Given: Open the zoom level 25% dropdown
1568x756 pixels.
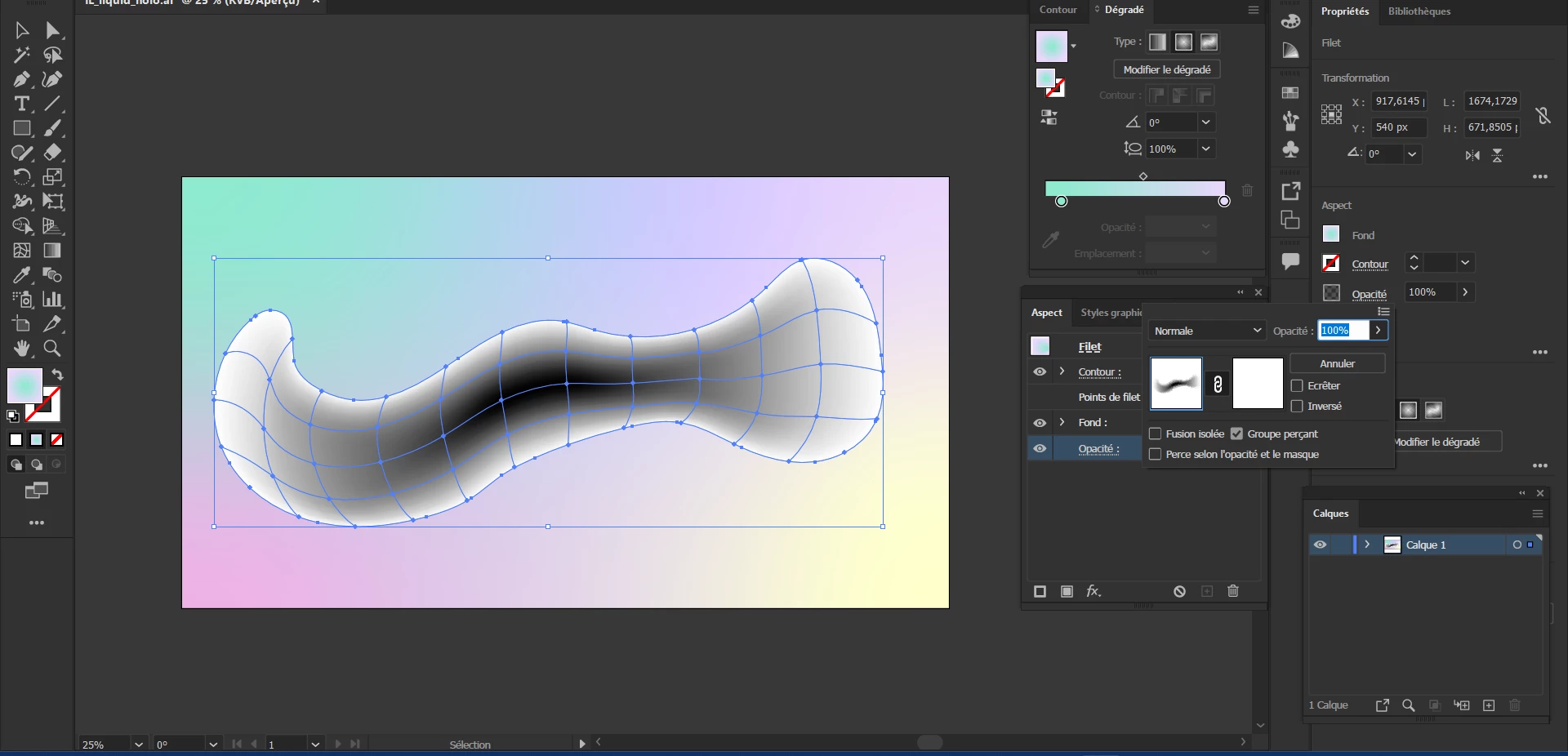Looking at the screenshot, I should [138, 745].
